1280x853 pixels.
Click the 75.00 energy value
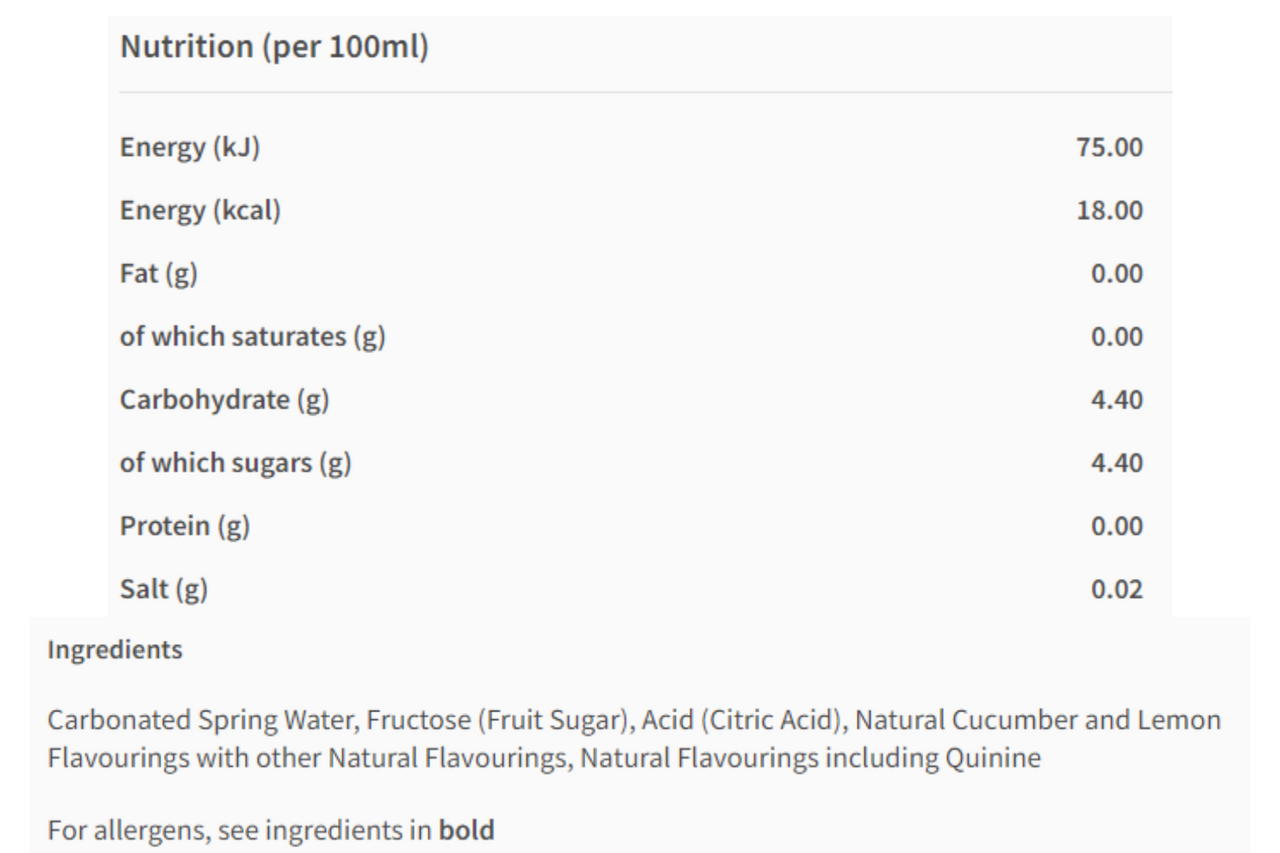pos(1109,148)
